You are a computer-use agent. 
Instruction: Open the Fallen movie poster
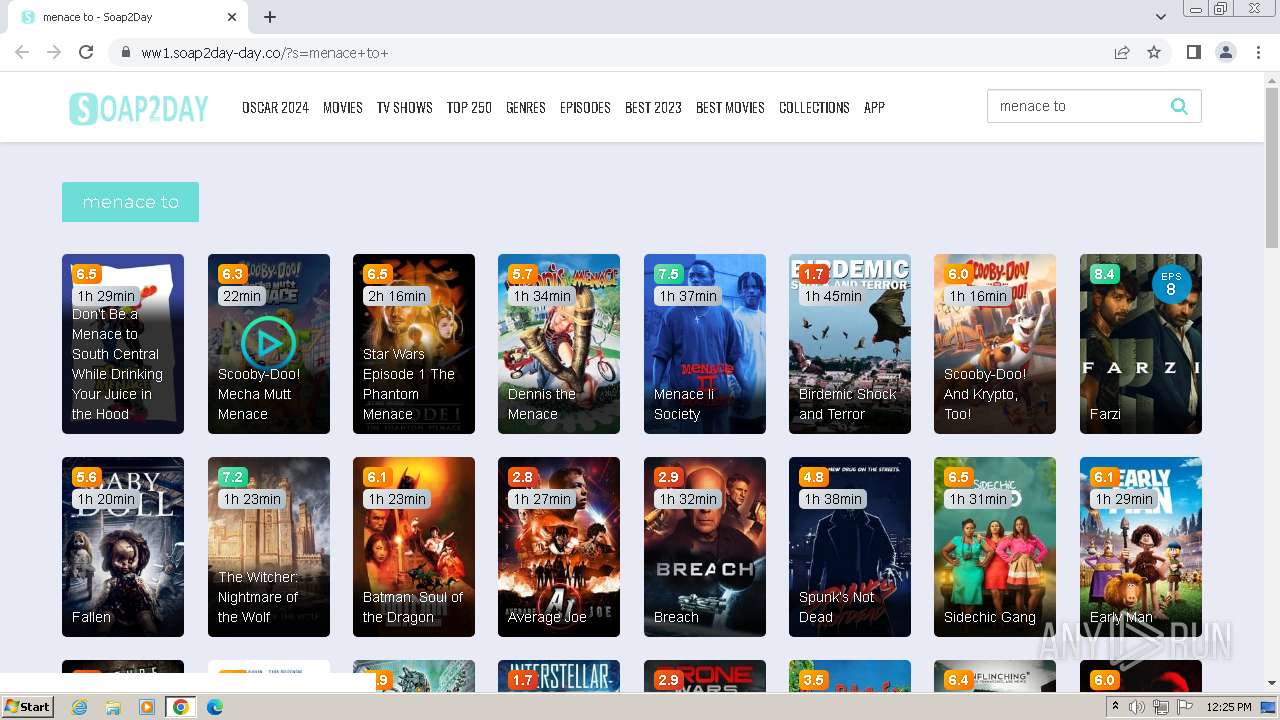point(123,547)
